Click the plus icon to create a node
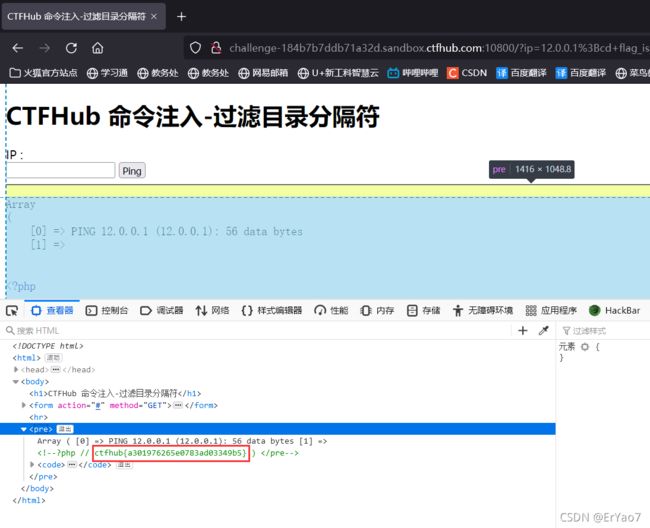The width and height of the screenshot is (650, 528). (523, 330)
